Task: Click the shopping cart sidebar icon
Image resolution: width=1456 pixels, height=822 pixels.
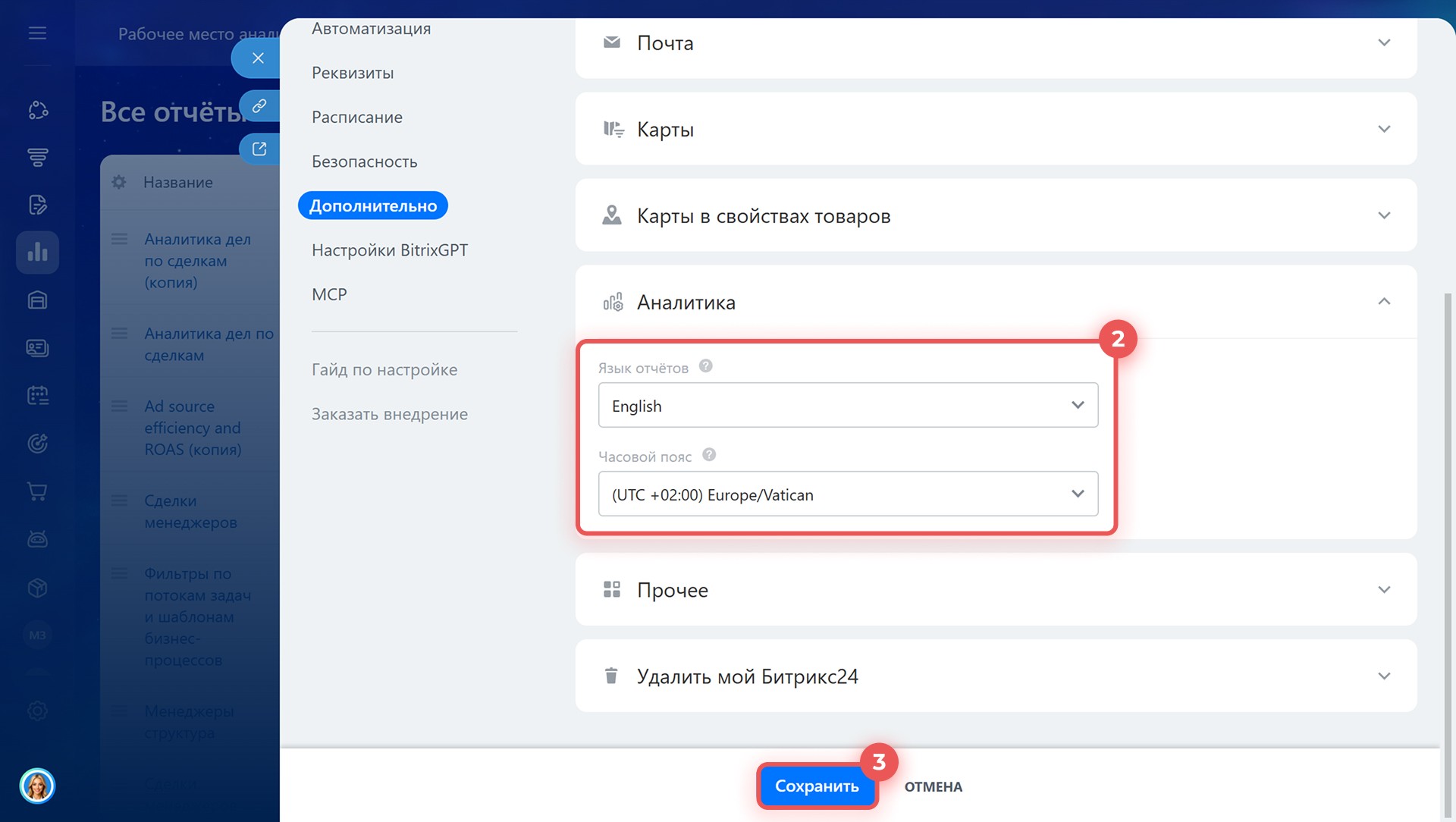Action: coord(37,491)
